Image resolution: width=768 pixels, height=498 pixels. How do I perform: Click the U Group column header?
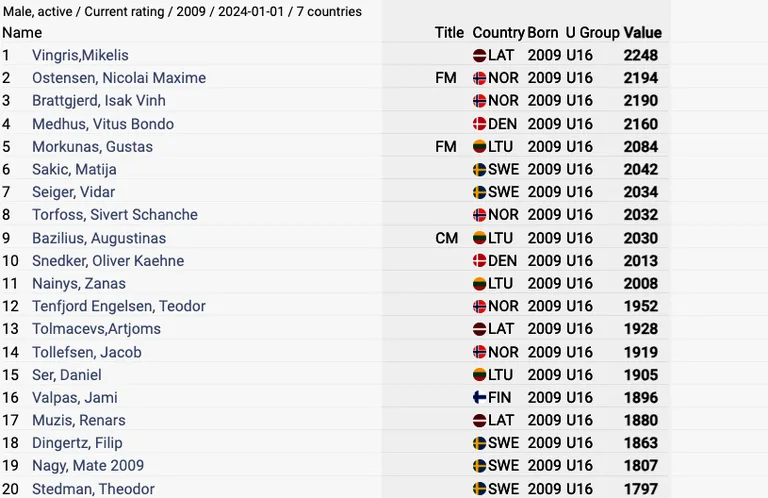(x=593, y=33)
